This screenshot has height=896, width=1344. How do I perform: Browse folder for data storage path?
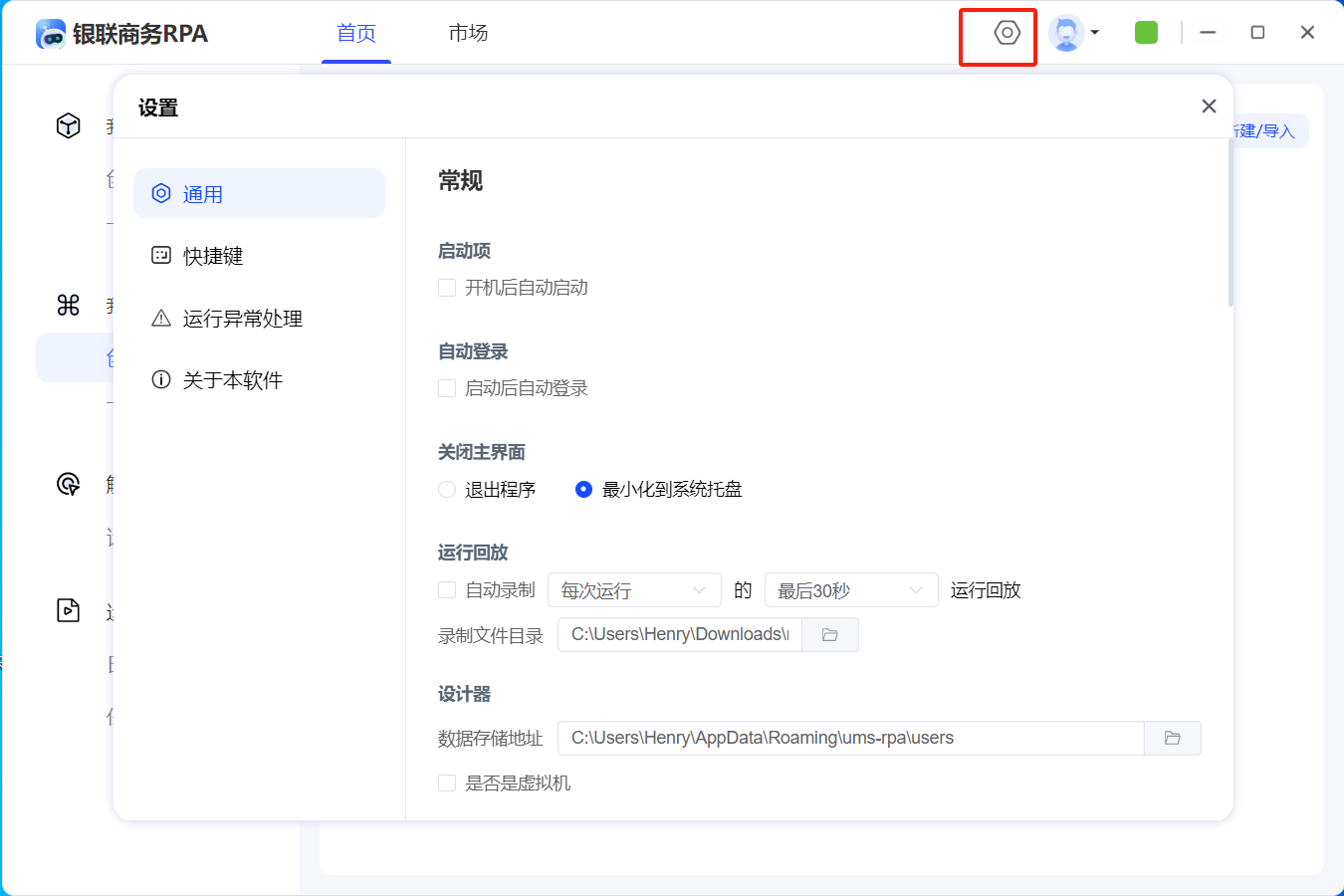click(1172, 738)
